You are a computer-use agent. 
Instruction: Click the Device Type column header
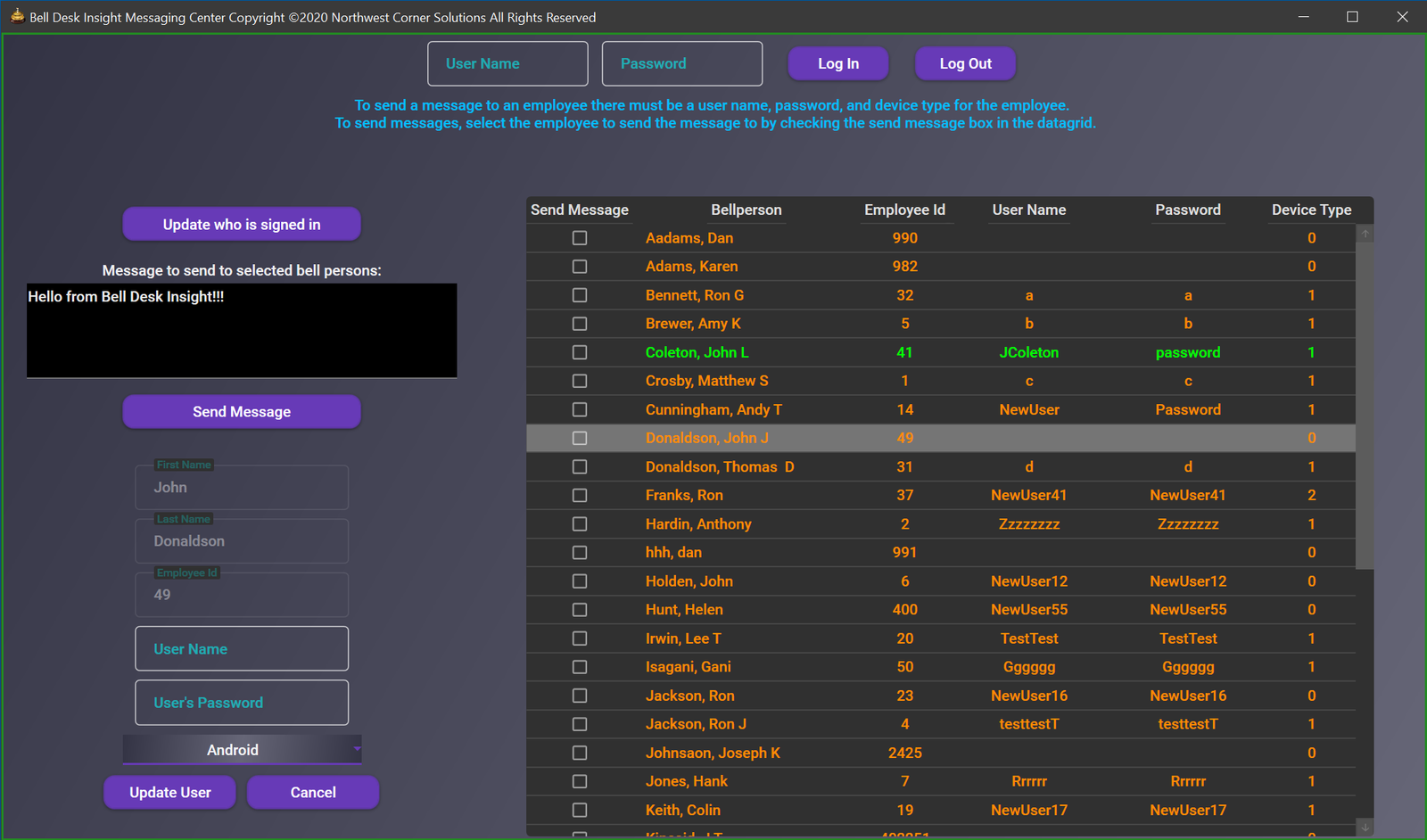click(x=1311, y=210)
